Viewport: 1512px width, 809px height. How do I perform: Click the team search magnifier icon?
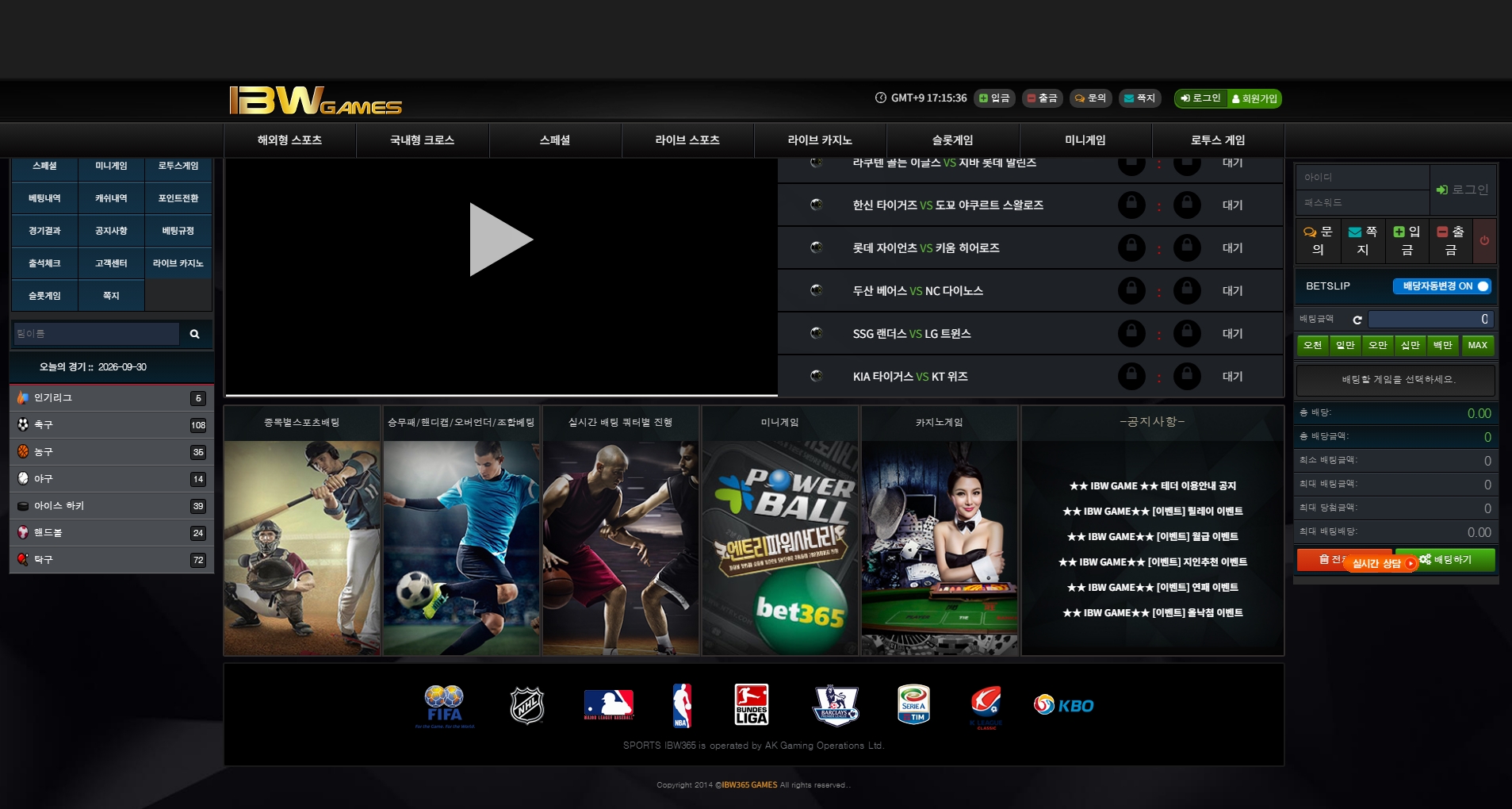(x=194, y=334)
